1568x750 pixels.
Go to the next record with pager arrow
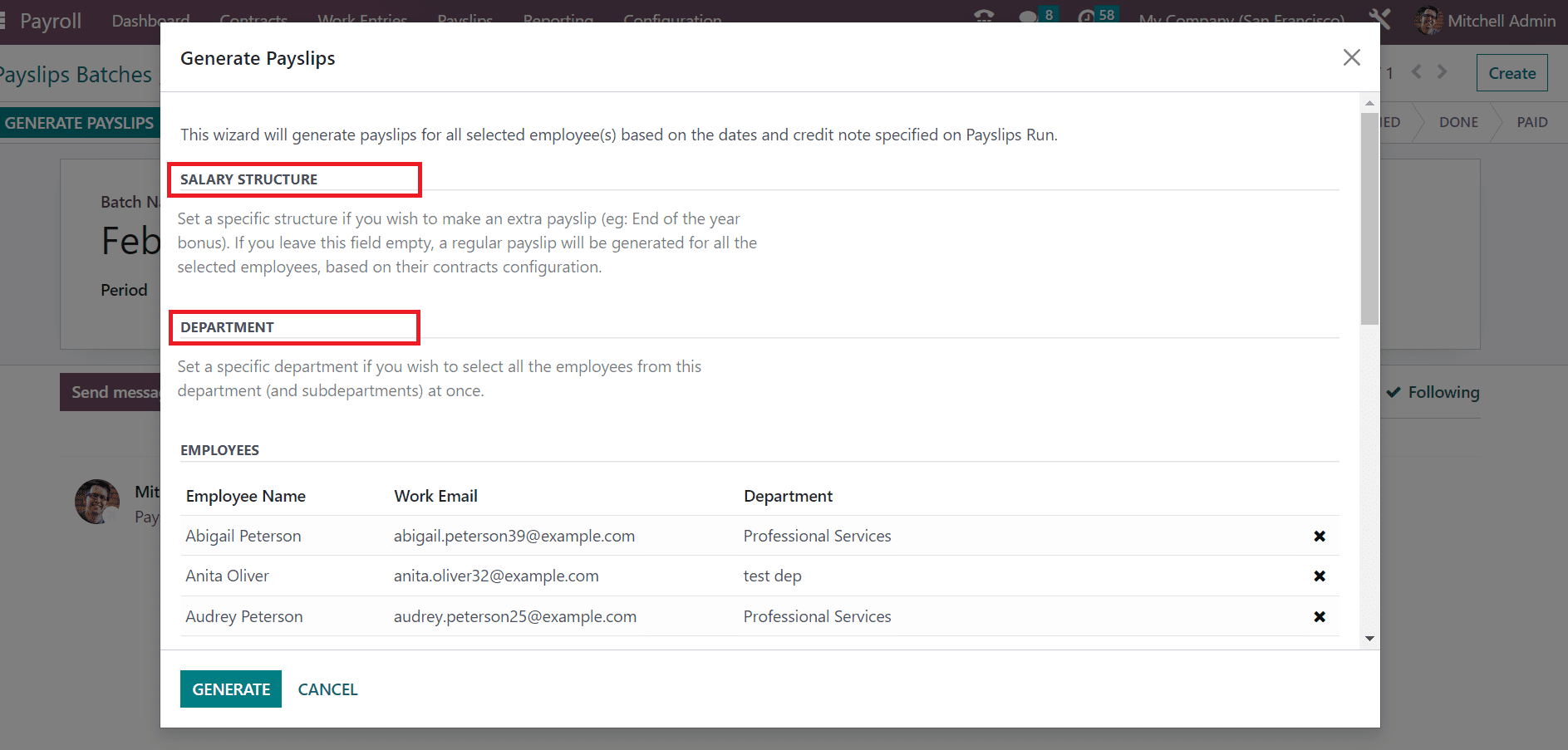tap(1443, 72)
